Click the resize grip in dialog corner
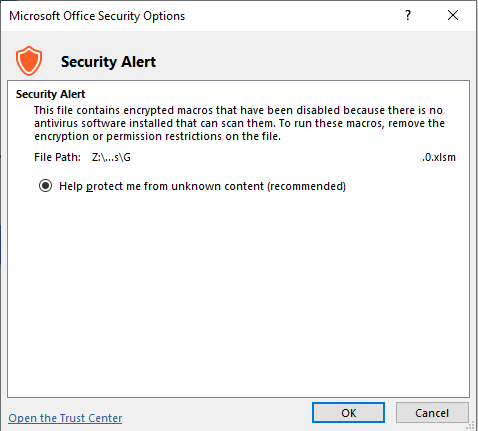 pos(471,425)
